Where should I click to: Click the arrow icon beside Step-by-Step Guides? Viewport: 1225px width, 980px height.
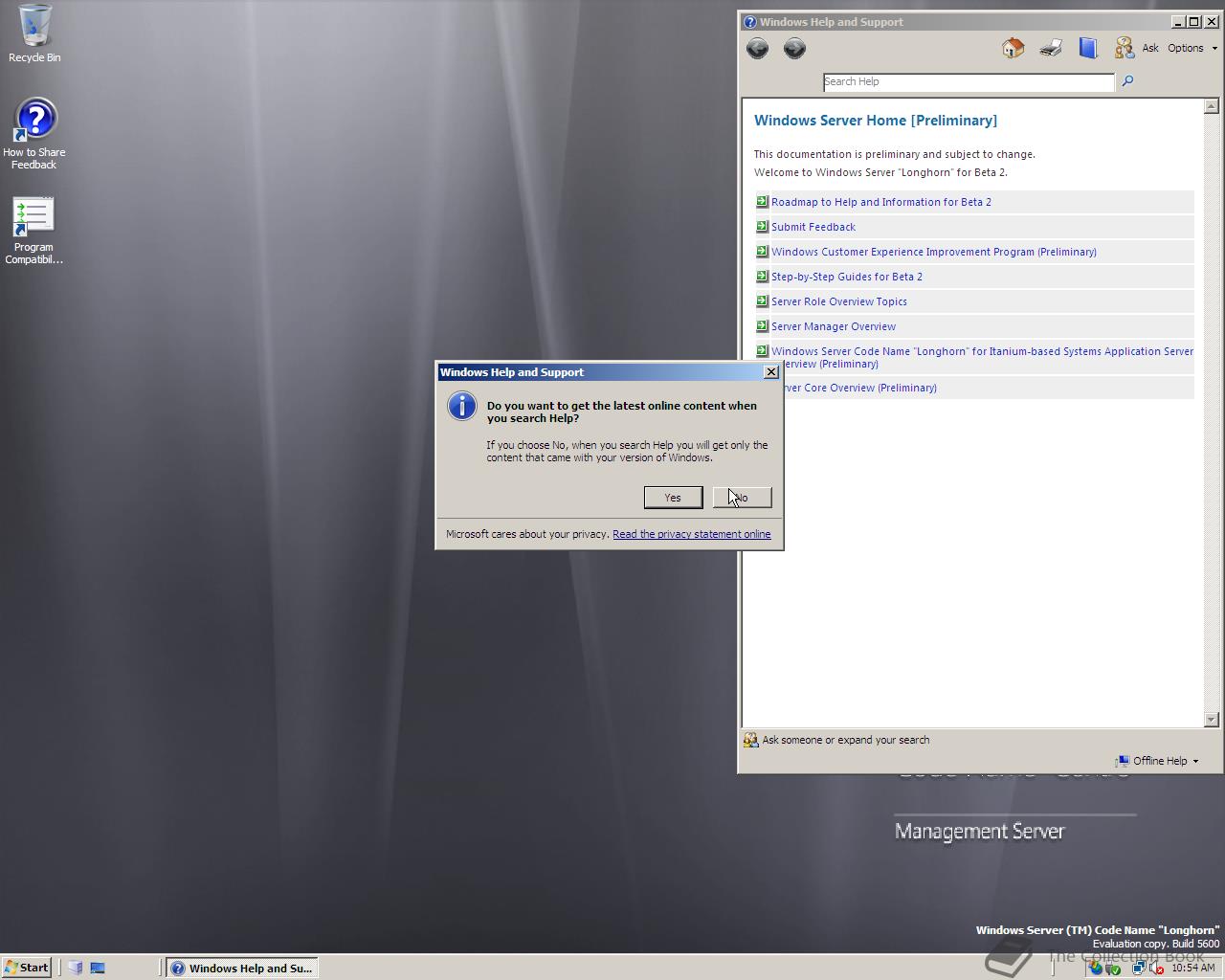click(x=762, y=276)
